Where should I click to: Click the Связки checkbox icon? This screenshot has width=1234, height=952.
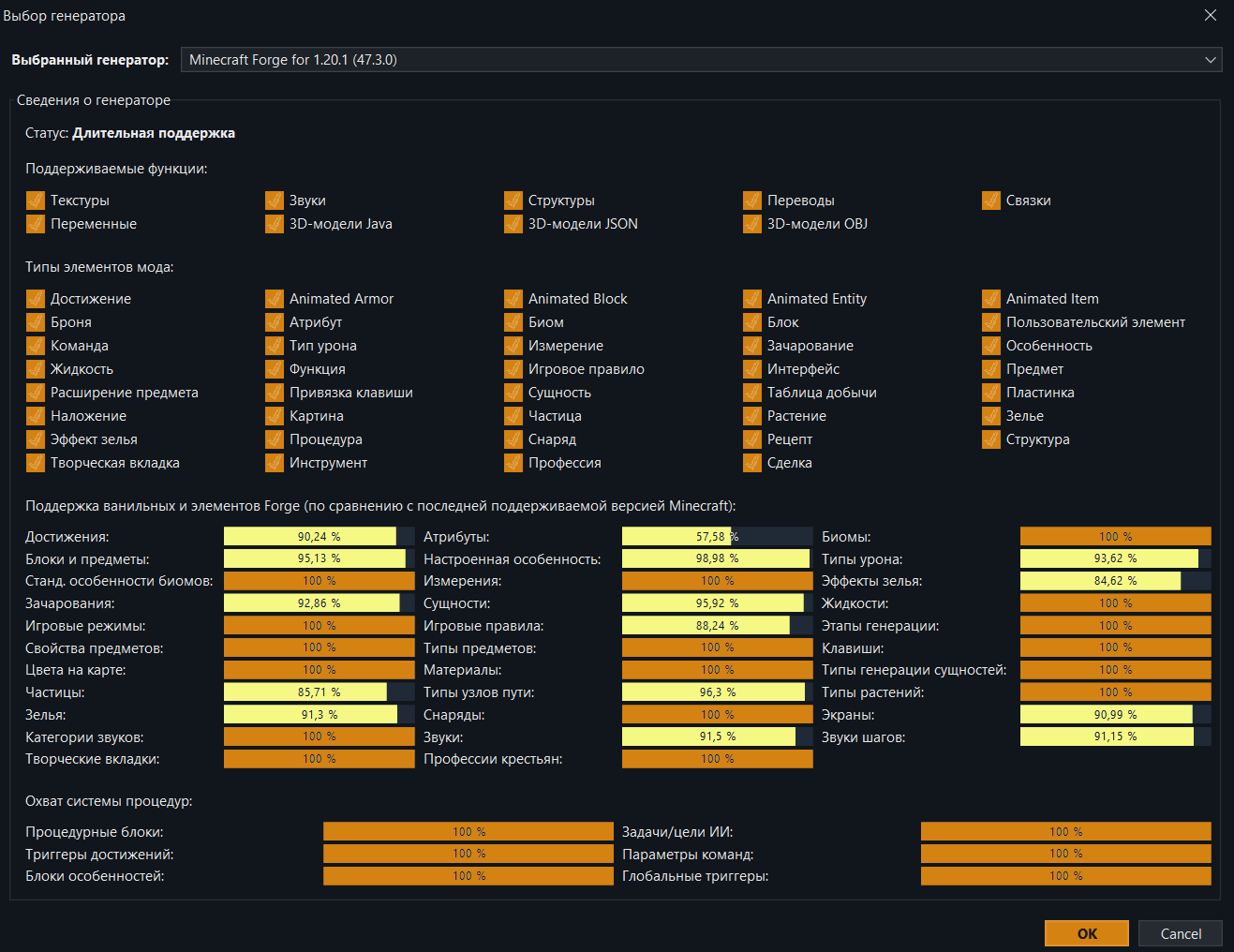991,201
